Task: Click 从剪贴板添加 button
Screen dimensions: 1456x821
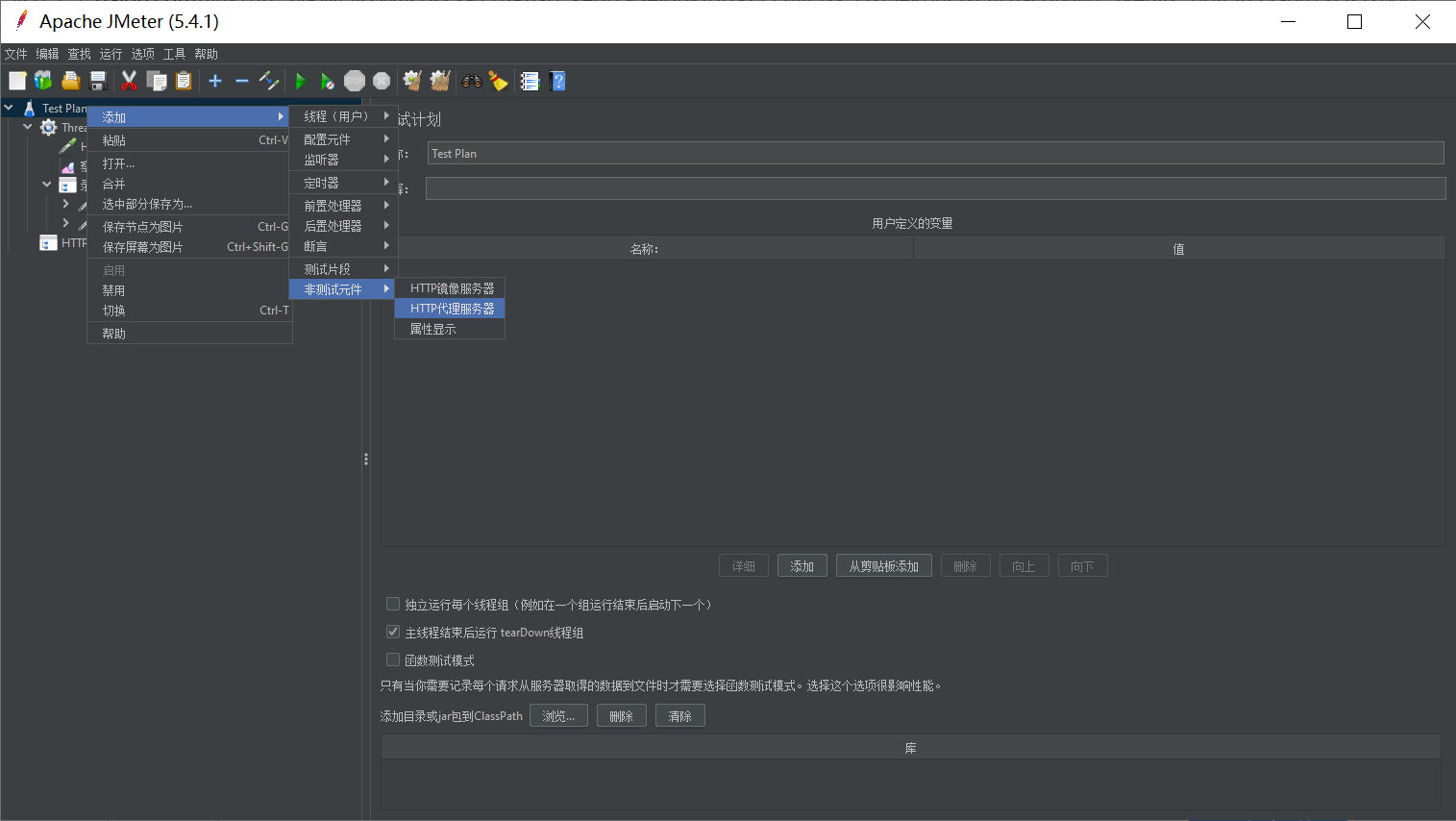Action: [x=884, y=566]
